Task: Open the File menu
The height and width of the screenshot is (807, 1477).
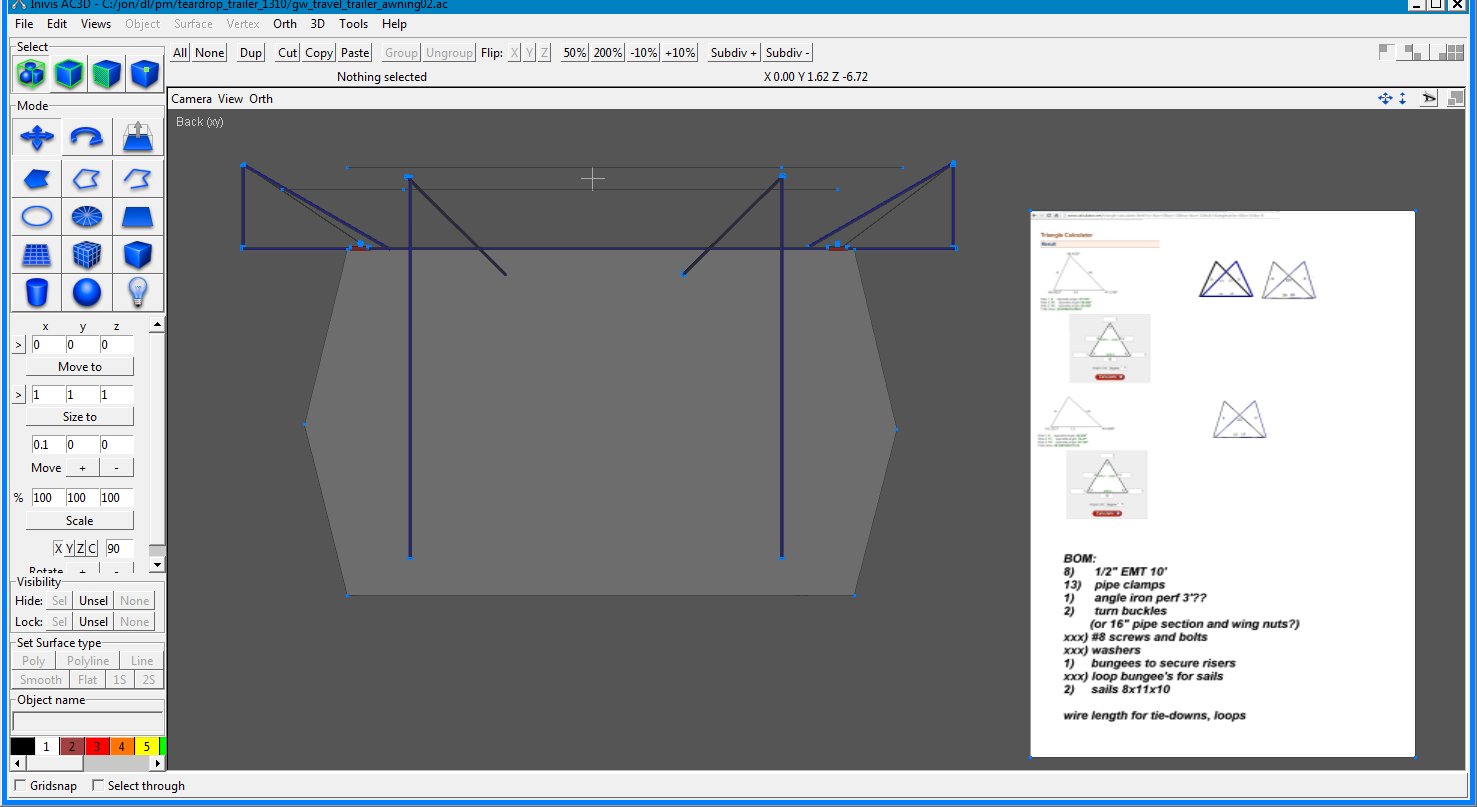Action: click(24, 24)
